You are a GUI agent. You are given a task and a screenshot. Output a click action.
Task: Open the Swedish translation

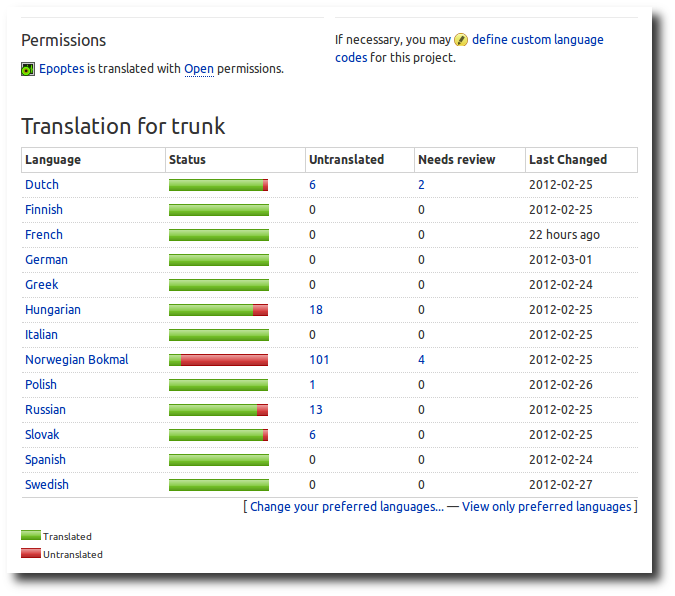47,484
